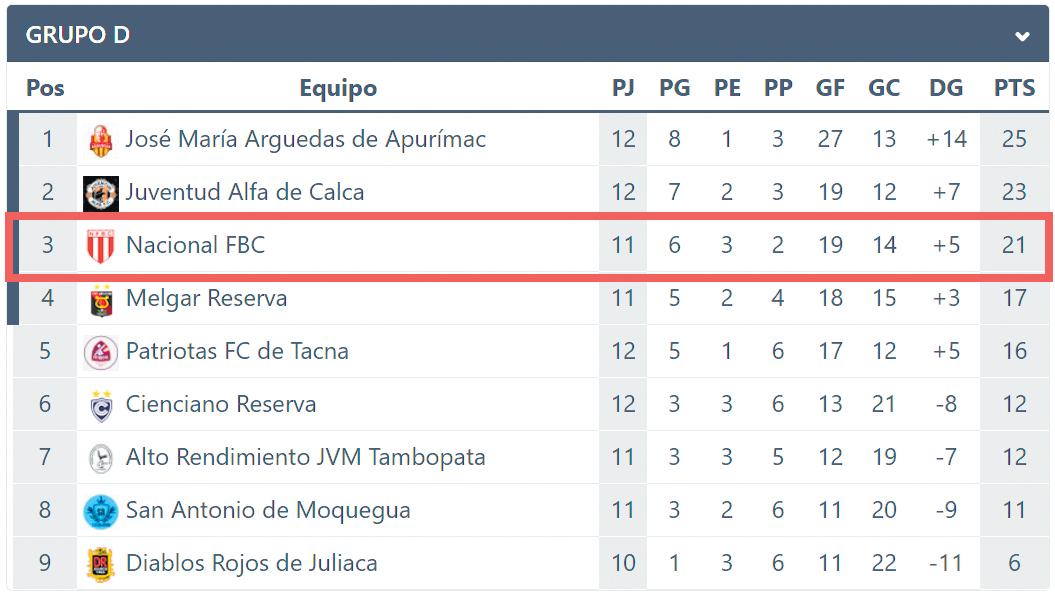1055x599 pixels.
Task: Click Alto Rendimiento JVM Tambopata logo
Action: coord(101,458)
